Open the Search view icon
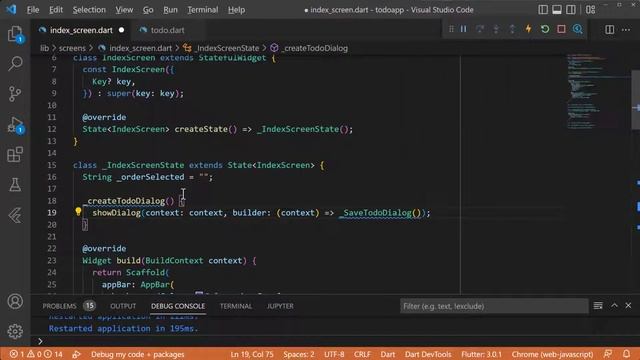This screenshot has height=360, width=640. coord(15,63)
